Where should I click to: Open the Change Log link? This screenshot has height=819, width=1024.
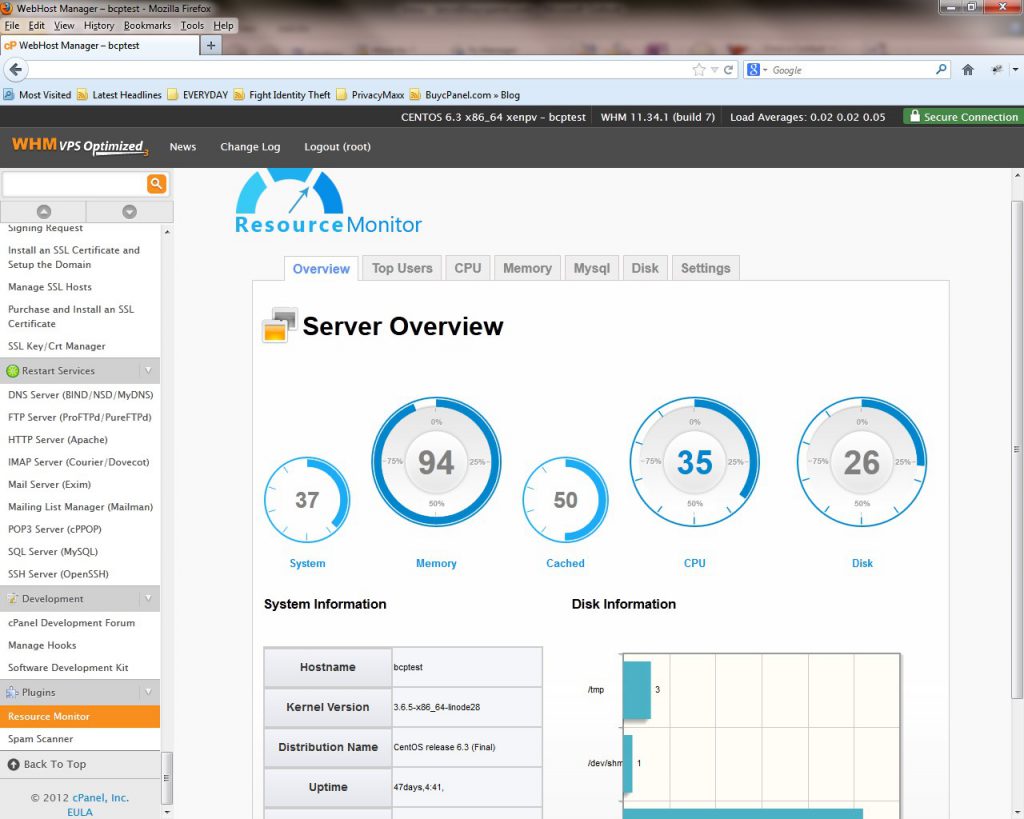pos(250,147)
